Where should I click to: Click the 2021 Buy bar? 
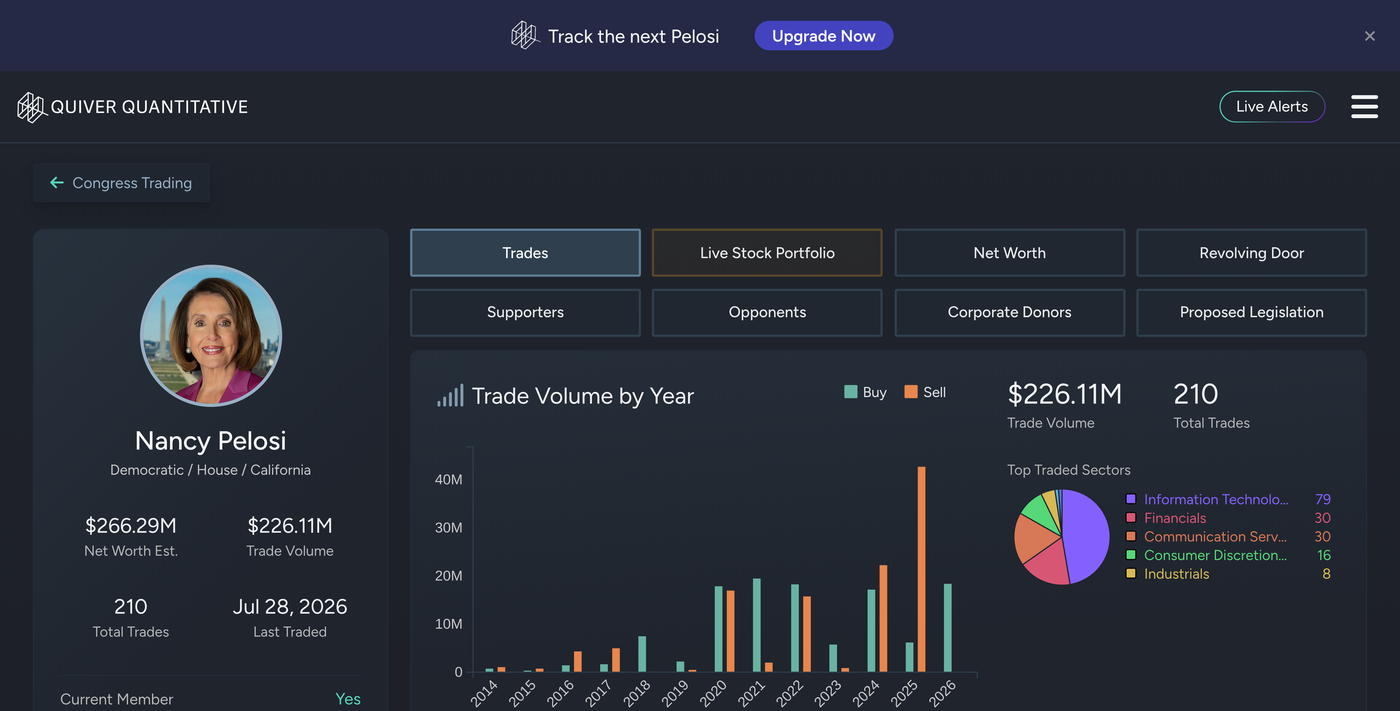pos(757,625)
